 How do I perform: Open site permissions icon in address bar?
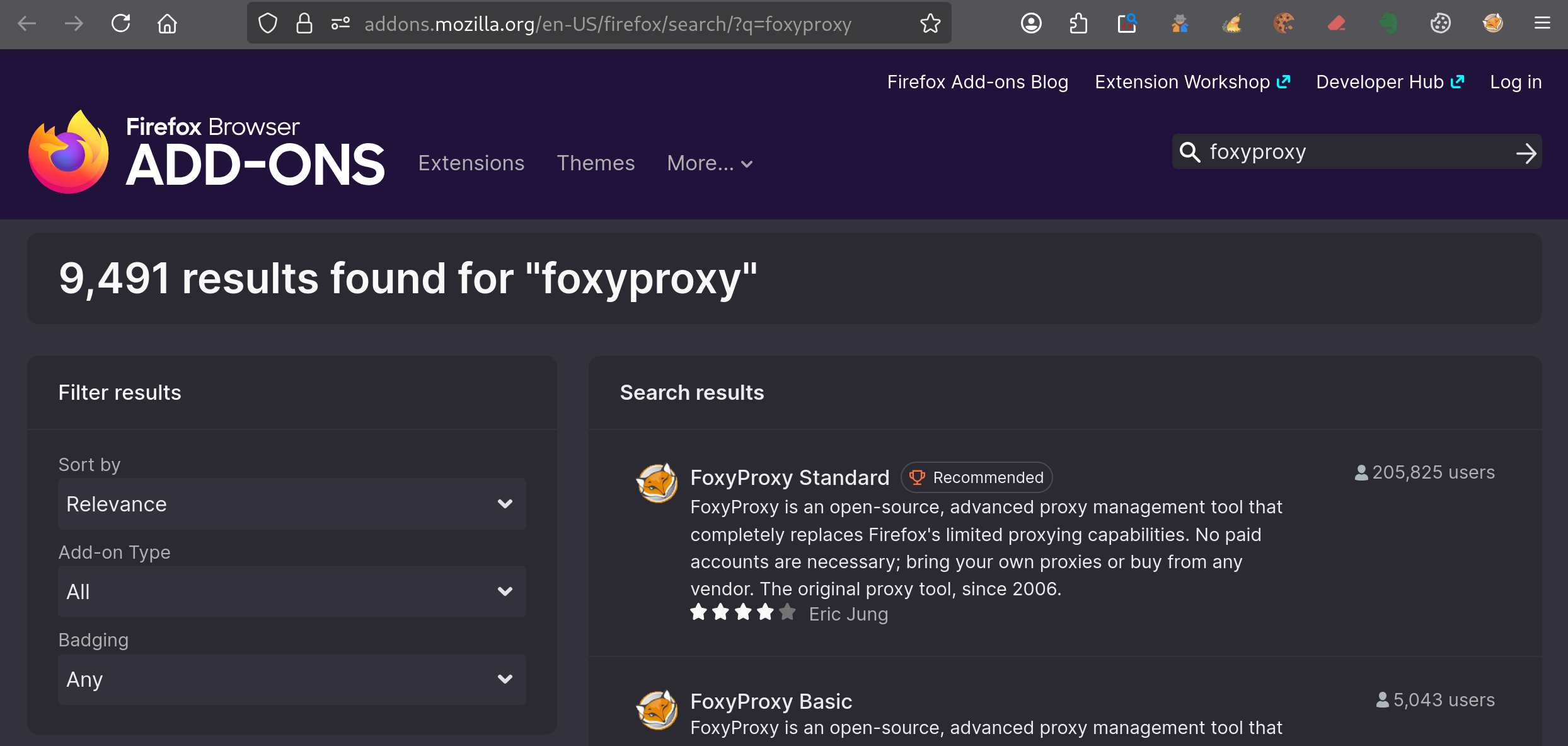pyautogui.click(x=340, y=24)
